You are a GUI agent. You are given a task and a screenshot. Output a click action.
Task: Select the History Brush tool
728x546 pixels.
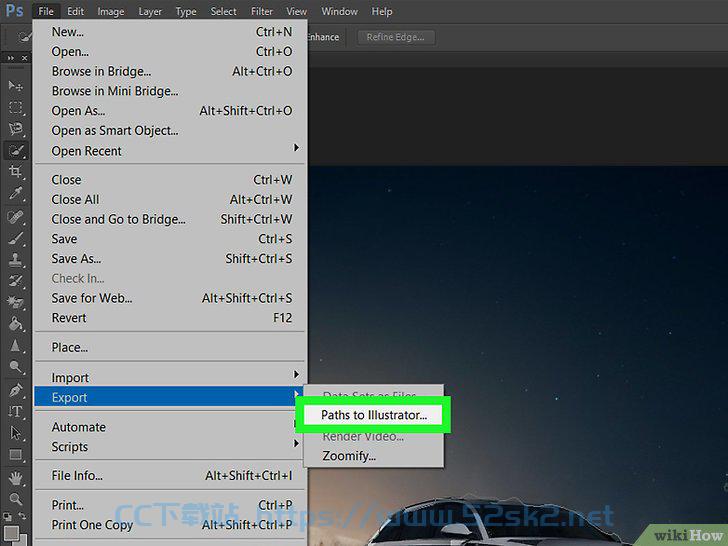pos(15,281)
